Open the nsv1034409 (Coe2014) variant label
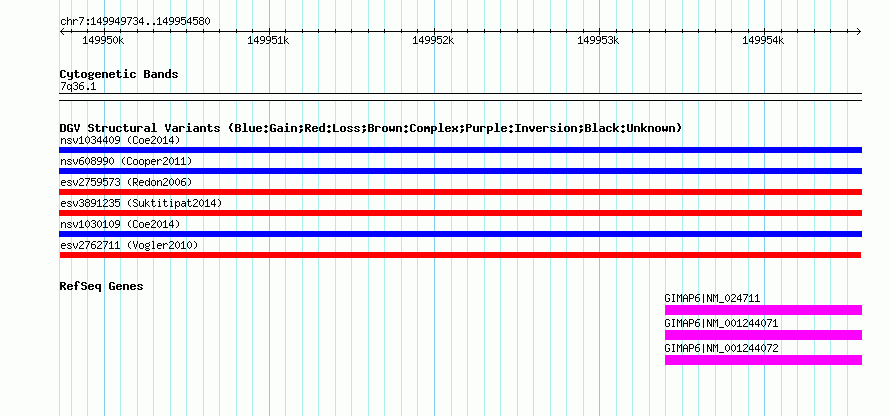Screen dimensions: 890x416 tap(120, 140)
